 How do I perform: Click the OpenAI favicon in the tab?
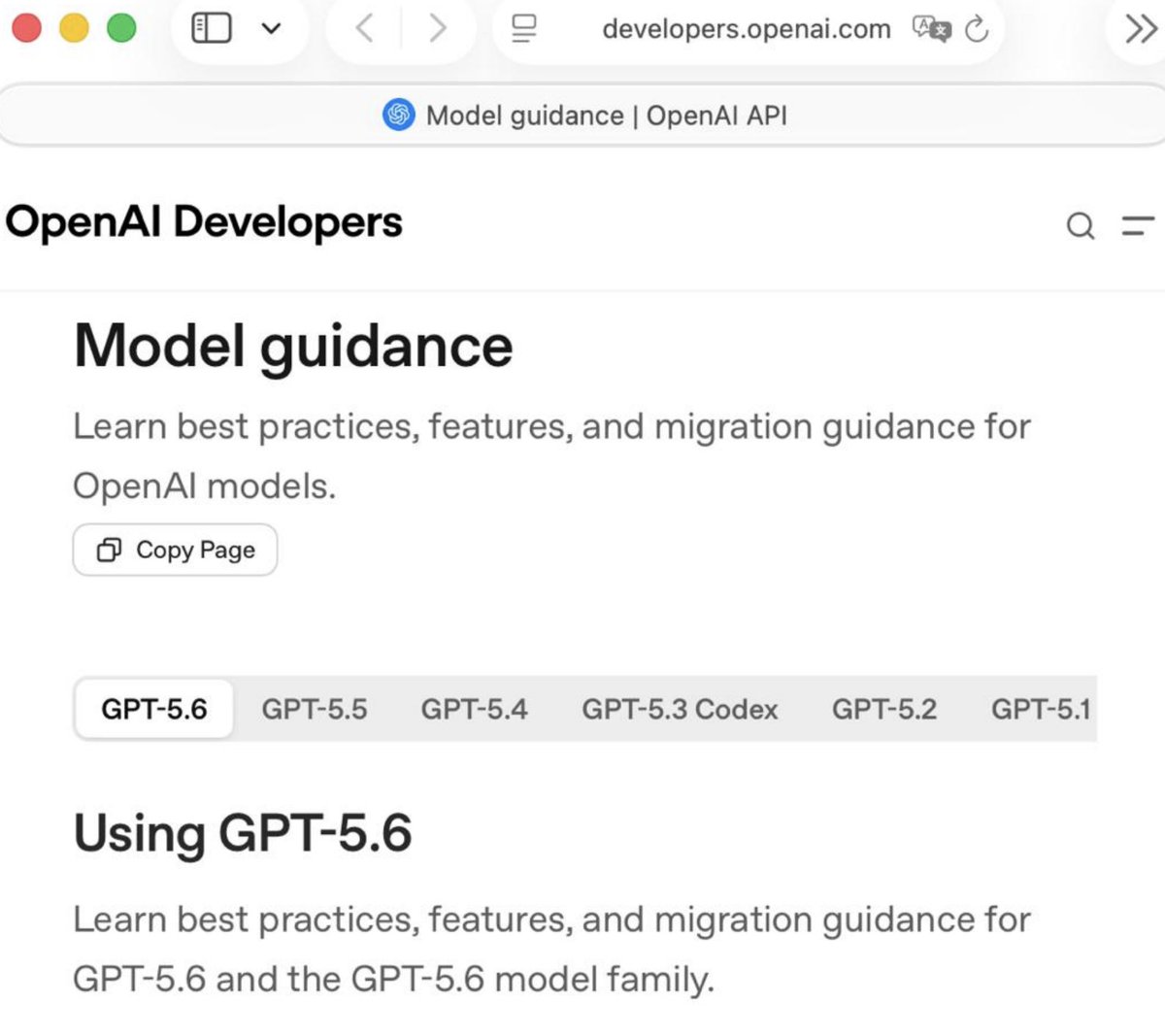pos(398,115)
